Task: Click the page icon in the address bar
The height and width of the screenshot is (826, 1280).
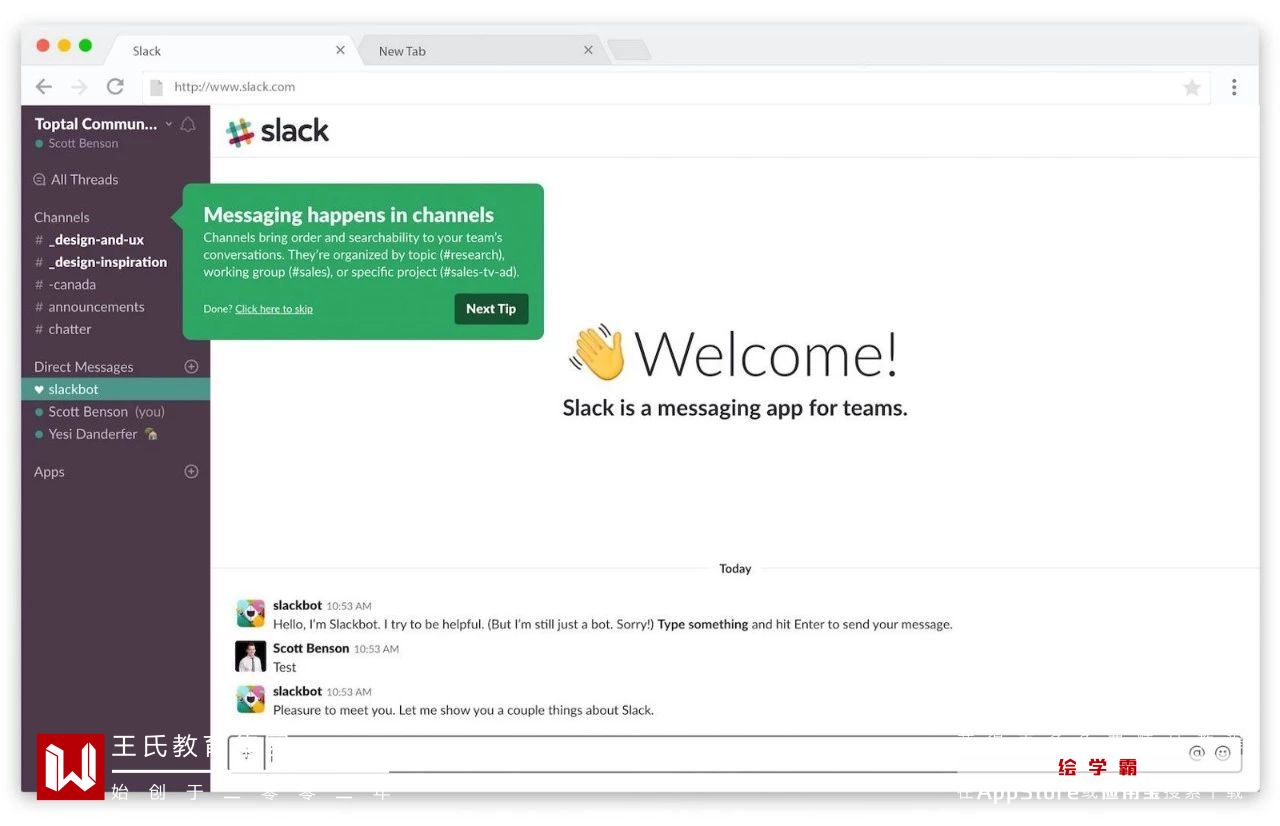Action: point(156,87)
